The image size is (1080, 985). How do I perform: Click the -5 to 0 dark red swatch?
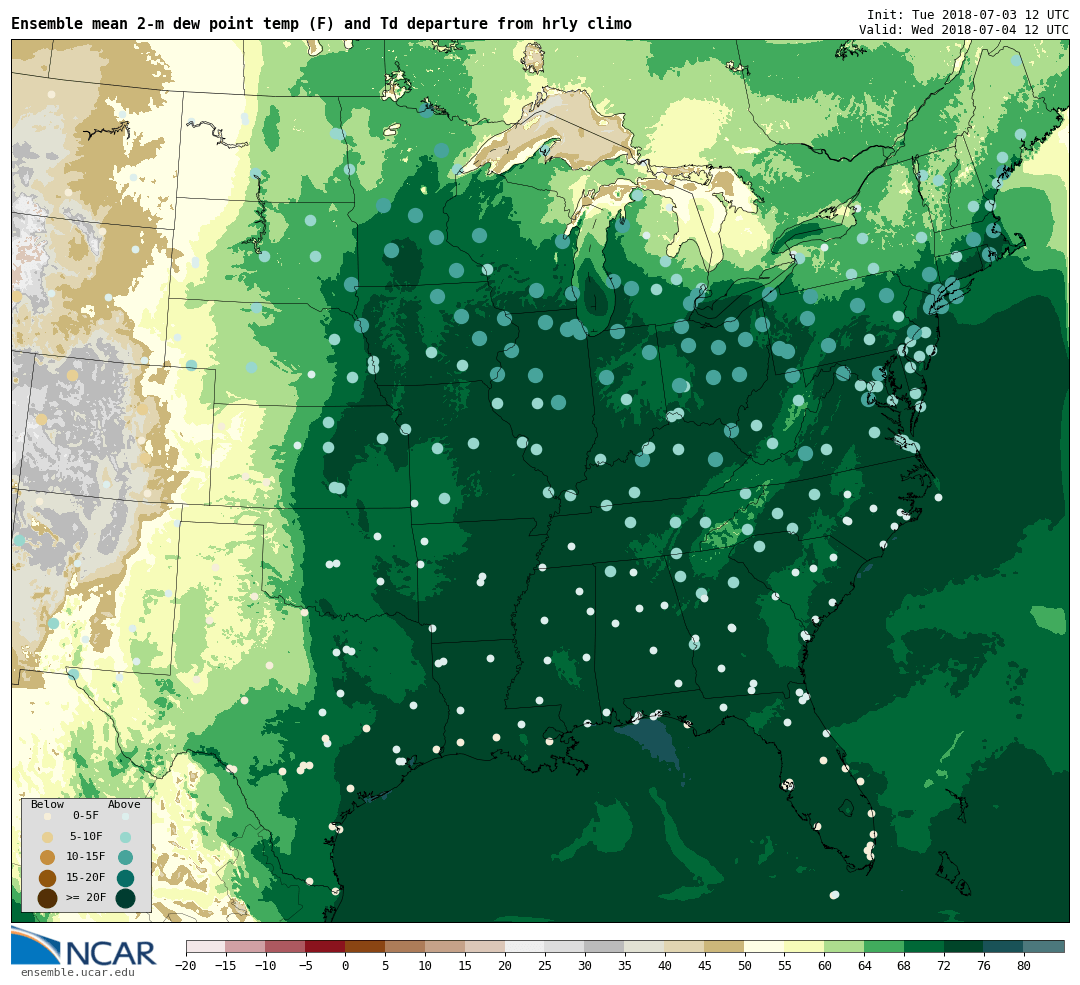coord(325,946)
